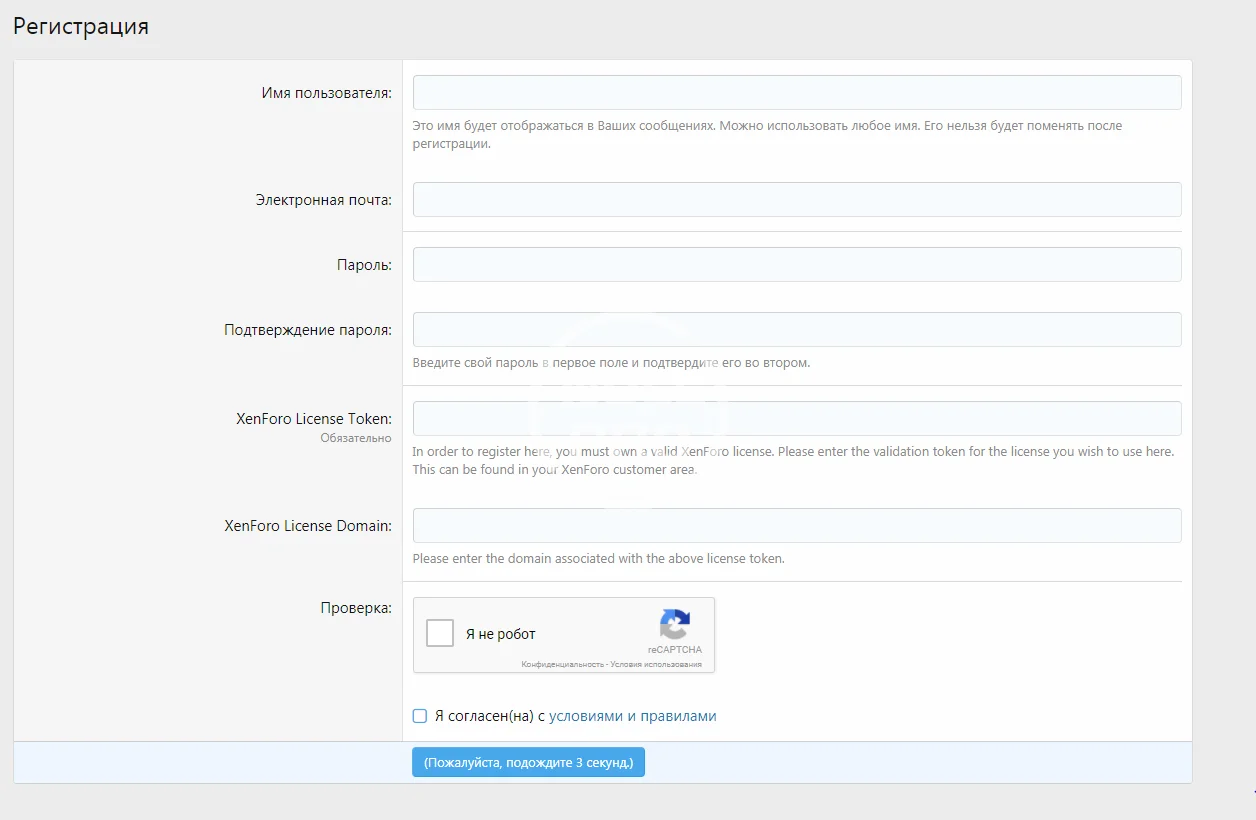The width and height of the screenshot is (1256, 820).
Task: Click the "XenForo License Domain:" label
Action: click(307, 526)
